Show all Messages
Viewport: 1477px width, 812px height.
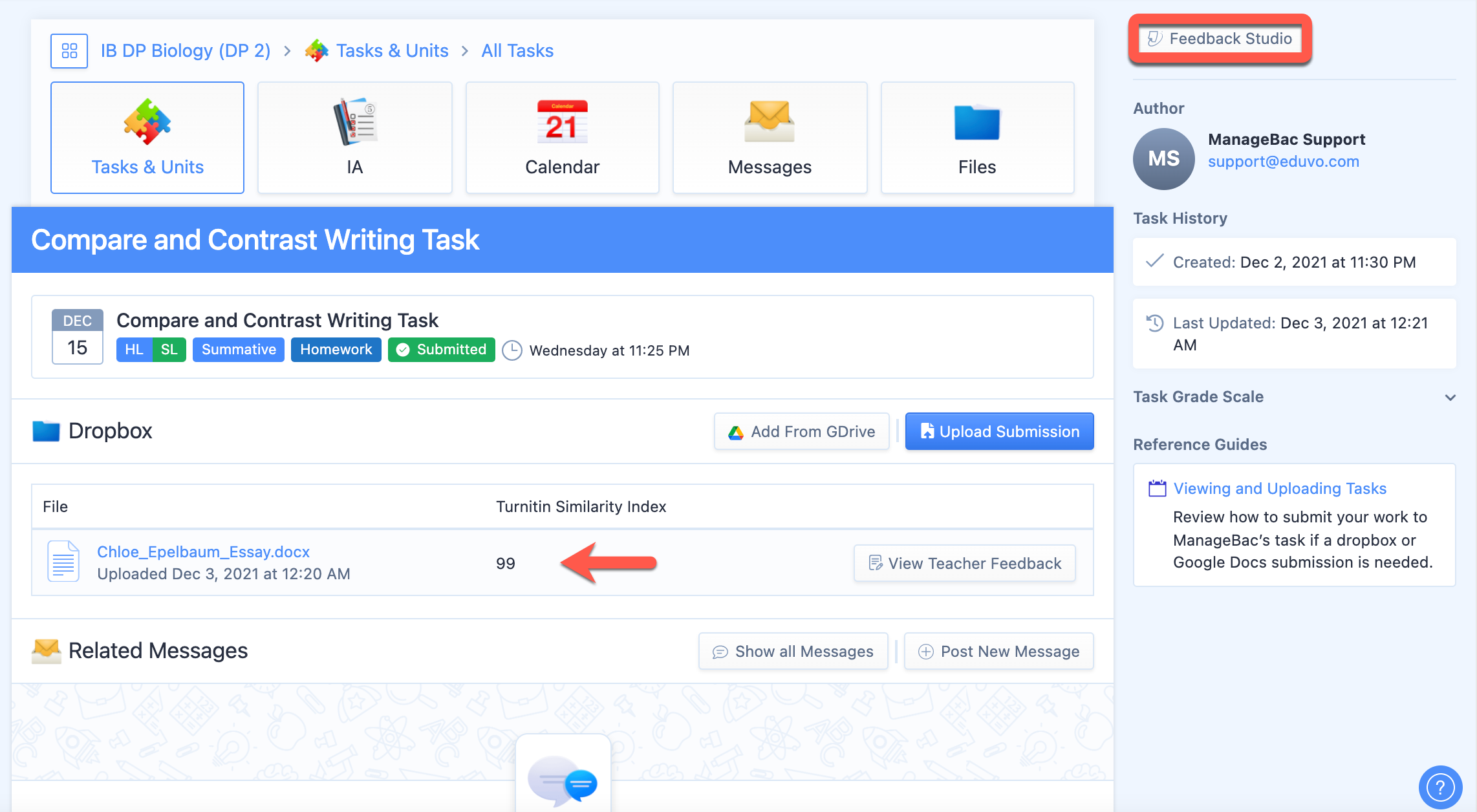[793, 652]
